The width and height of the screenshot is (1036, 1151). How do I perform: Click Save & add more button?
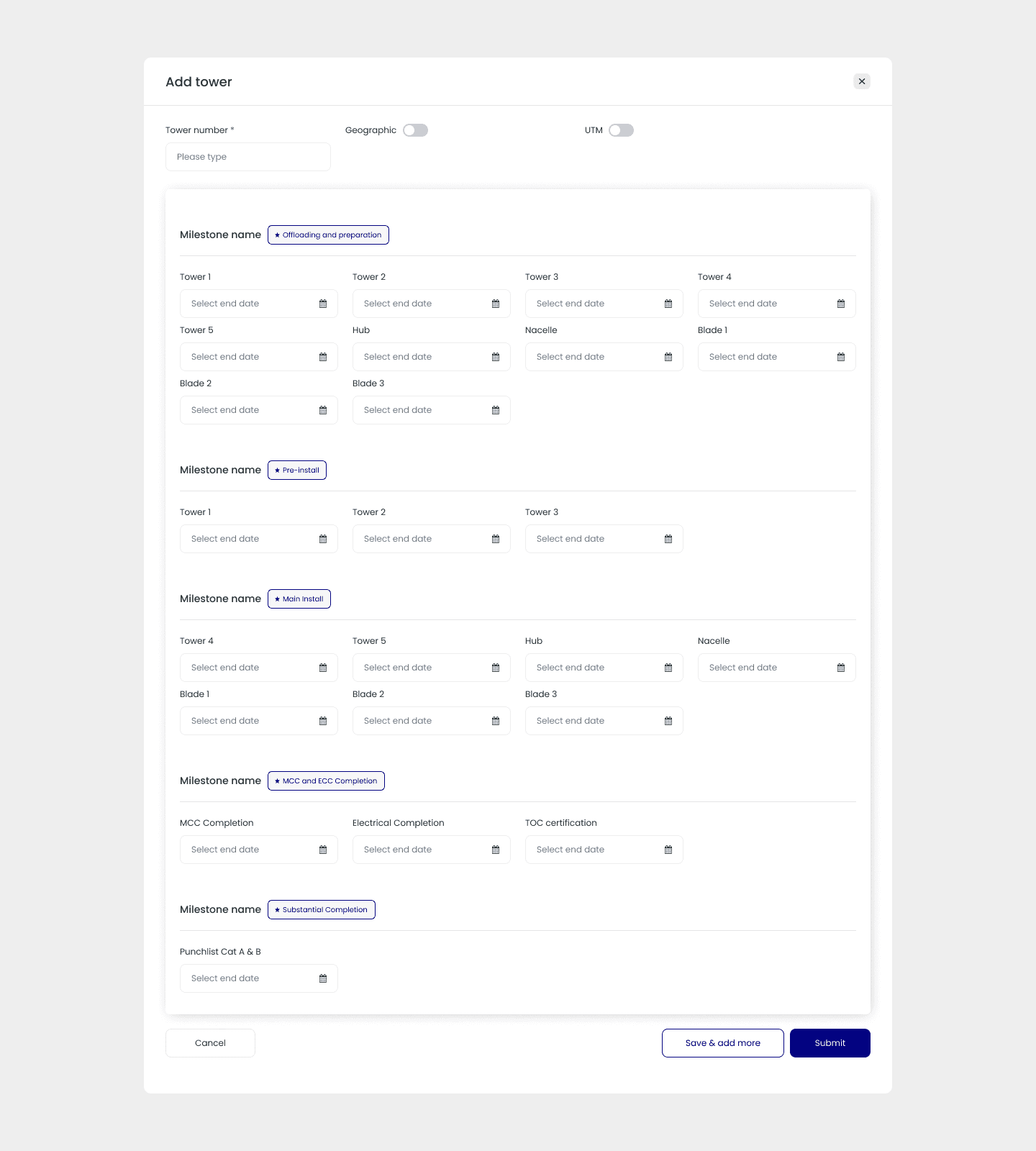[x=723, y=1043]
